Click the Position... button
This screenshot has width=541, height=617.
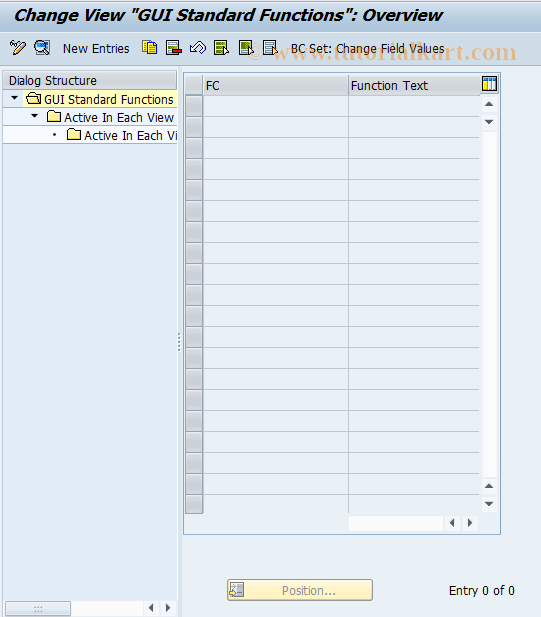pos(300,590)
